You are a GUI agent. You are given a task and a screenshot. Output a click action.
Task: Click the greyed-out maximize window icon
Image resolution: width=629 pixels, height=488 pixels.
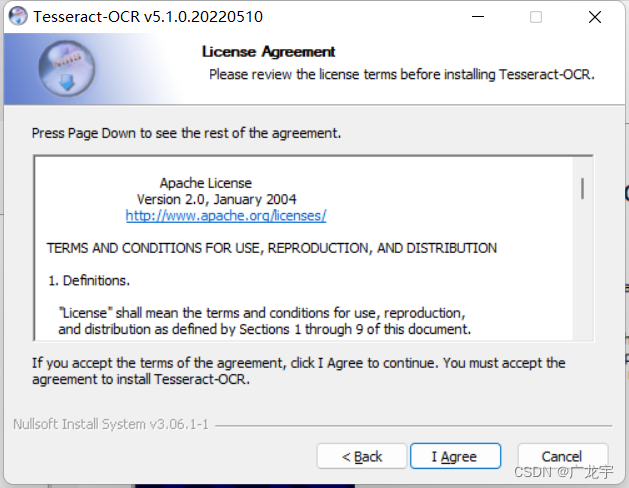(536, 17)
